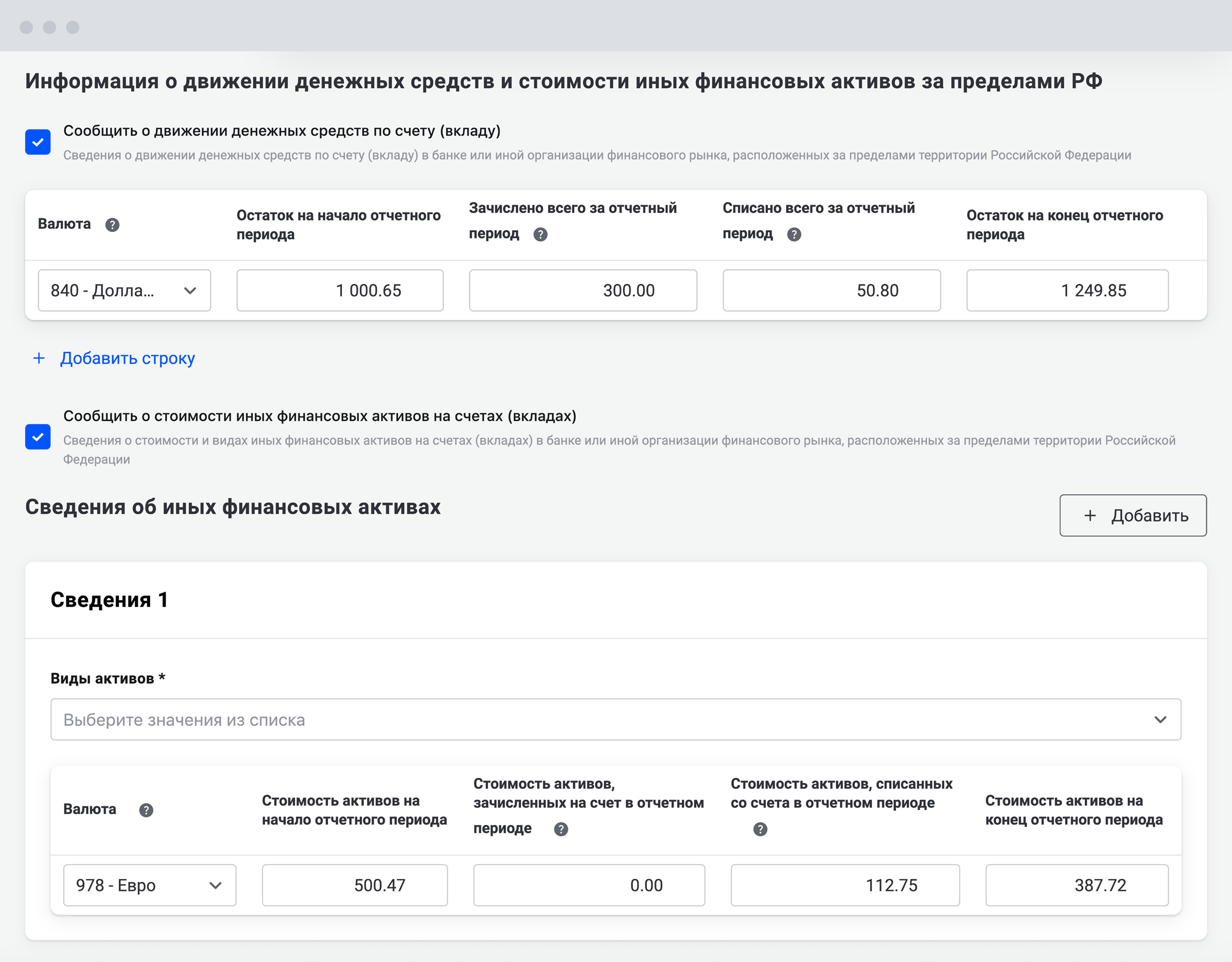This screenshot has width=1232, height=962.
Task: Click Добавить строку link
Action: 128,359
